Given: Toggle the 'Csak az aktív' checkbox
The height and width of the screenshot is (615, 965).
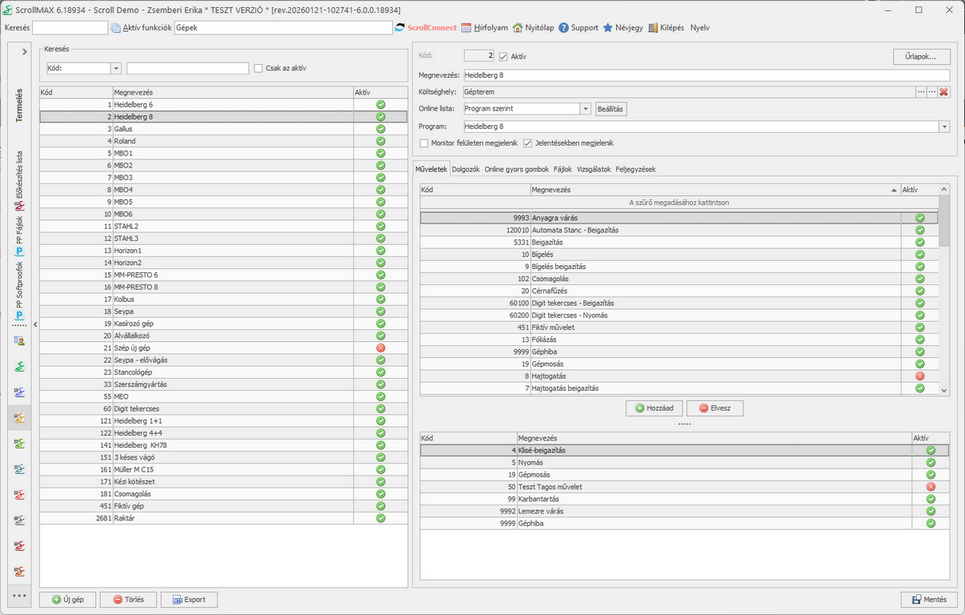Looking at the screenshot, I should pos(258,68).
